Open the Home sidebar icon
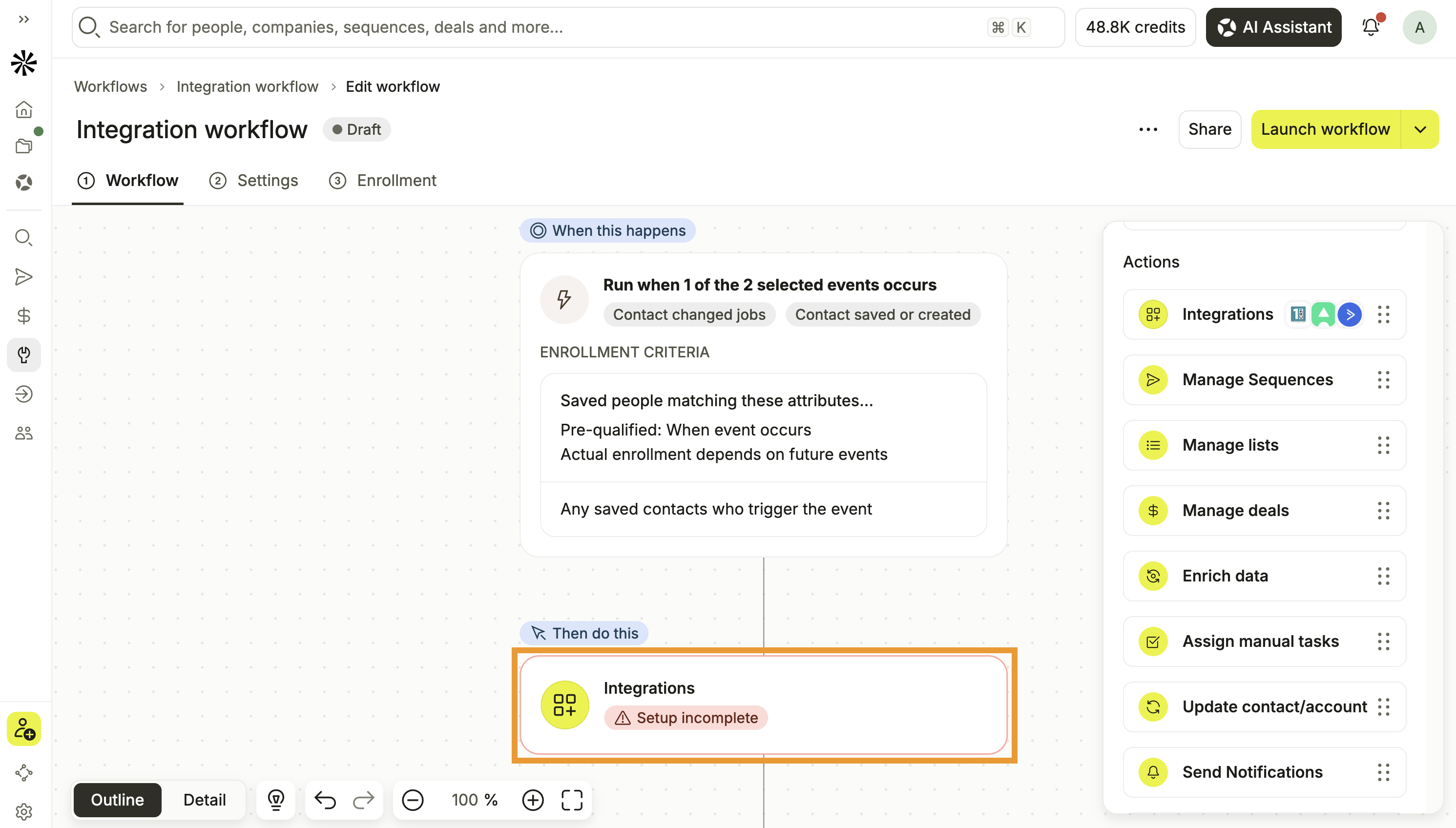Viewport: 1456px width, 828px height. (x=24, y=109)
